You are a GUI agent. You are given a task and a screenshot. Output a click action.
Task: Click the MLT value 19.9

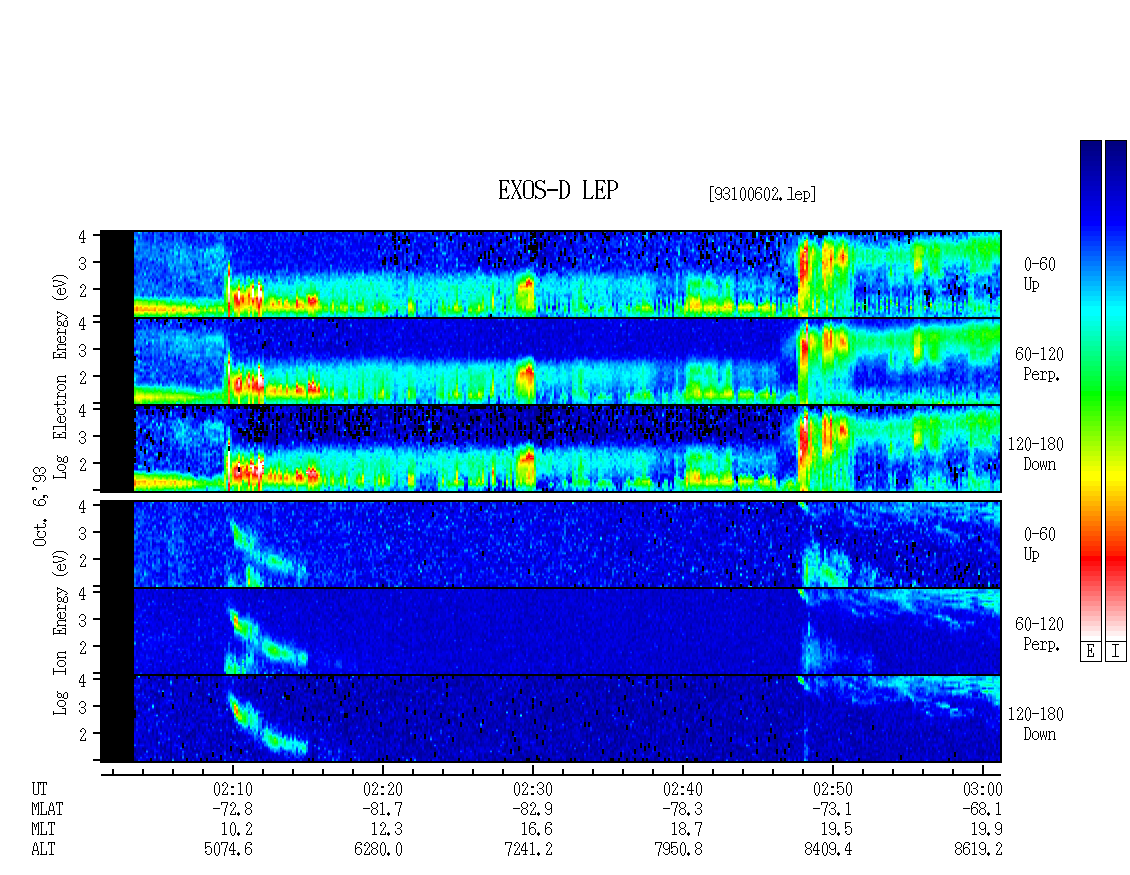pos(987,830)
